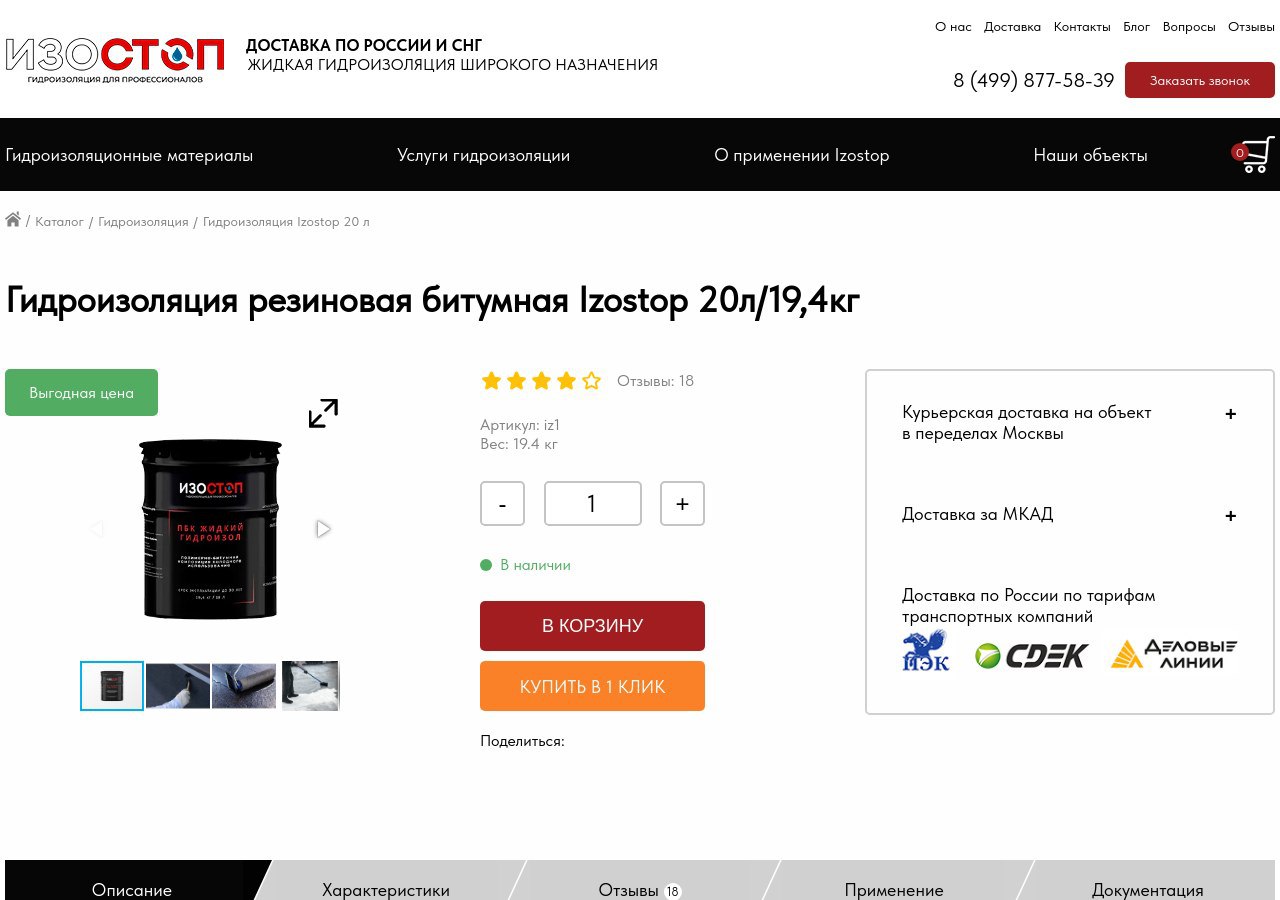Image resolution: width=1280 pixels, height=900 pixels.
Task: Expand Доставка за МКАД section
Action: coord(1070,514)
